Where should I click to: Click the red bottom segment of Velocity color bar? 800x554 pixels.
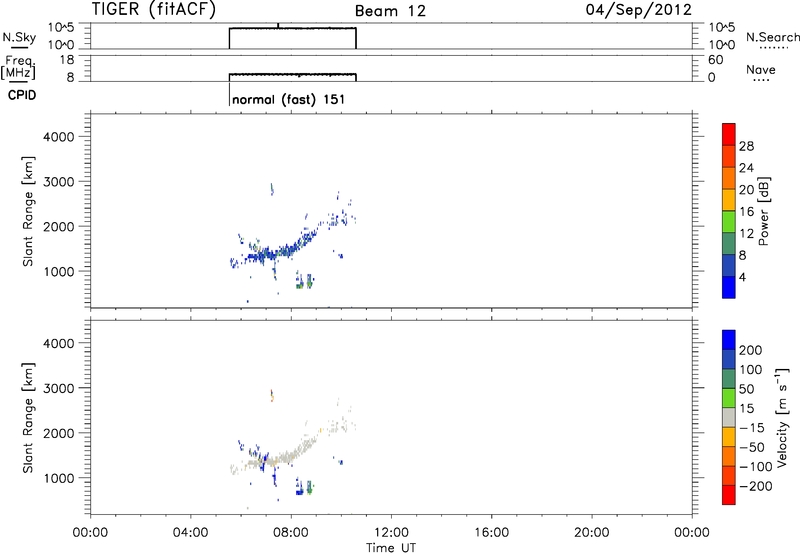(x=729, y=495)
